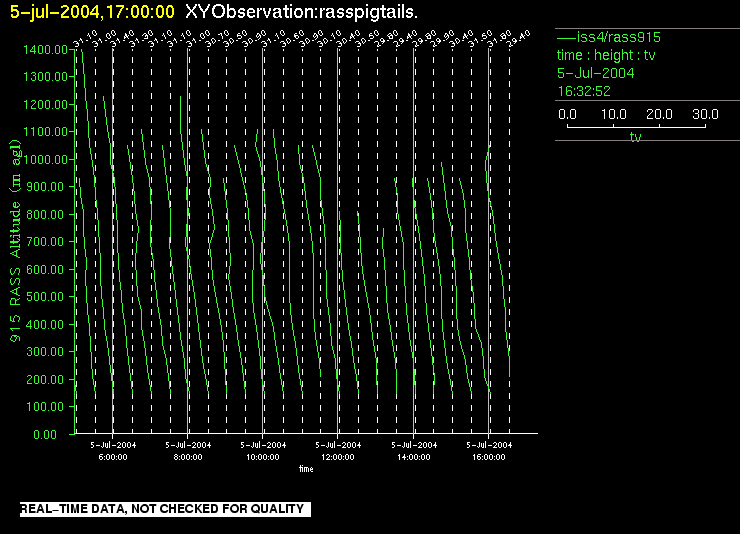Click the 10:00:00 time axis label
740x534 pixels.
pyautogui.click(x=263, y=456)
